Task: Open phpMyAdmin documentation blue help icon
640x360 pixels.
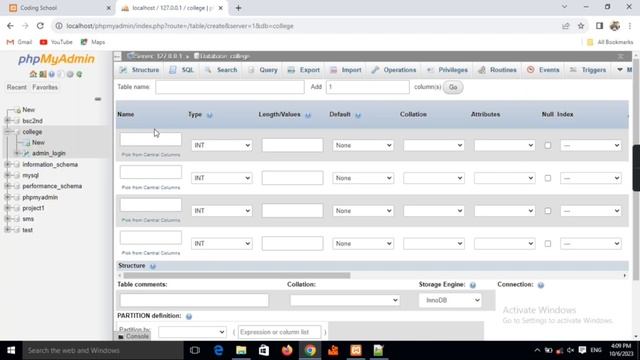Action: point(52,74)
